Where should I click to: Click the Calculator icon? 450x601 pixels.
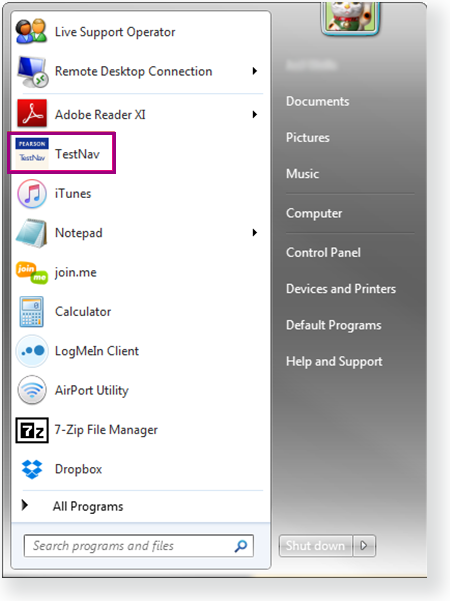point(31,312)
